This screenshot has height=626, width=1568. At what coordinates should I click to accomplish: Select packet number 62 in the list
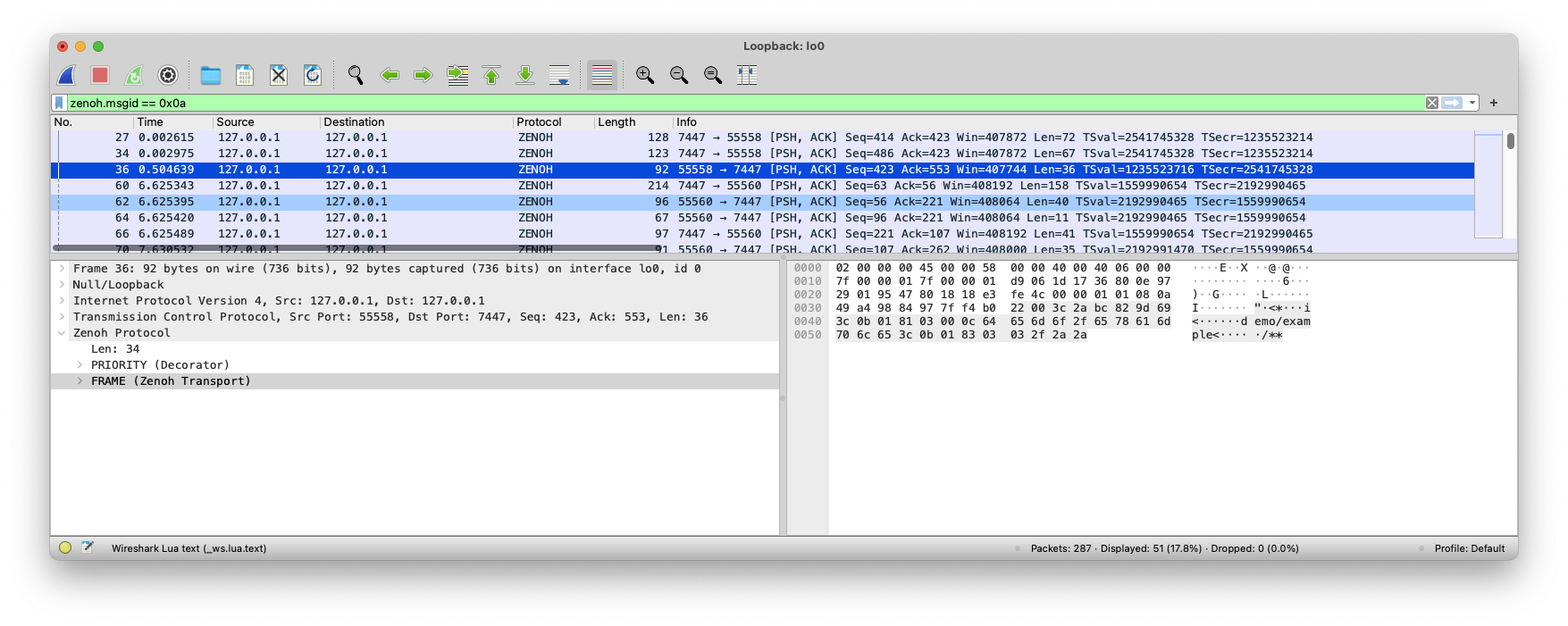tap(357, 202)
